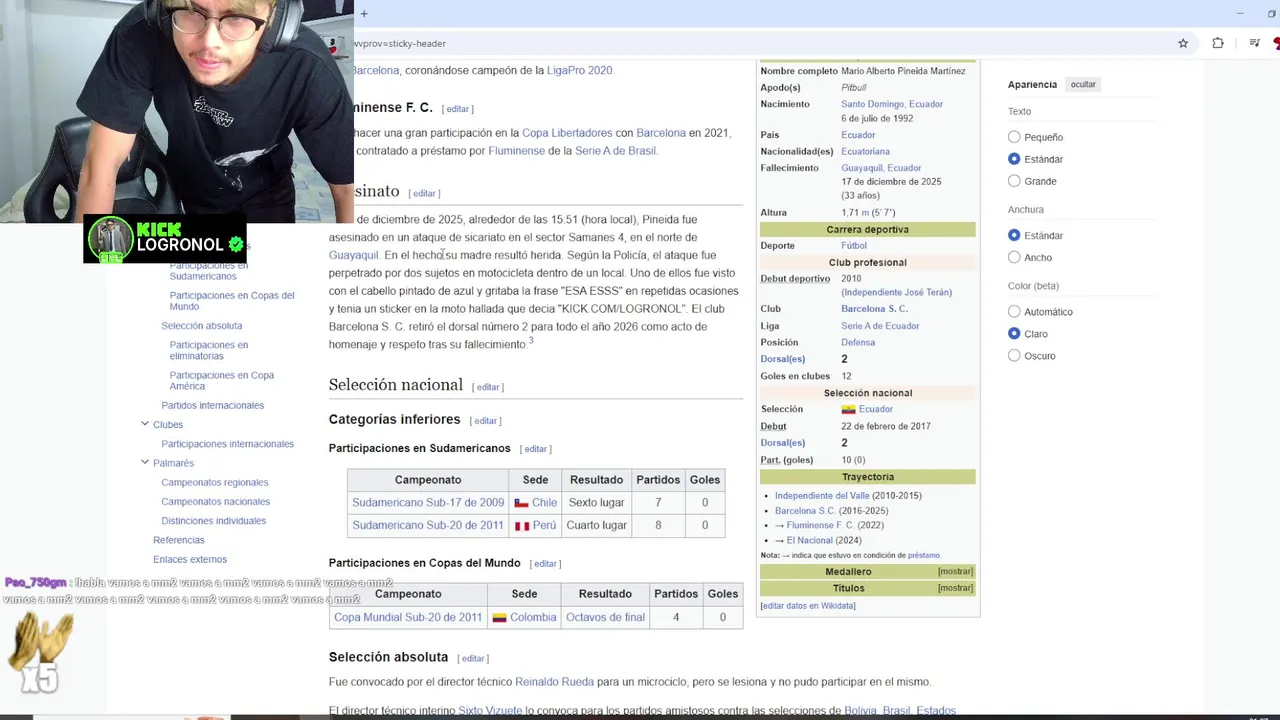Open the LigaPro 2020 link

580,71
